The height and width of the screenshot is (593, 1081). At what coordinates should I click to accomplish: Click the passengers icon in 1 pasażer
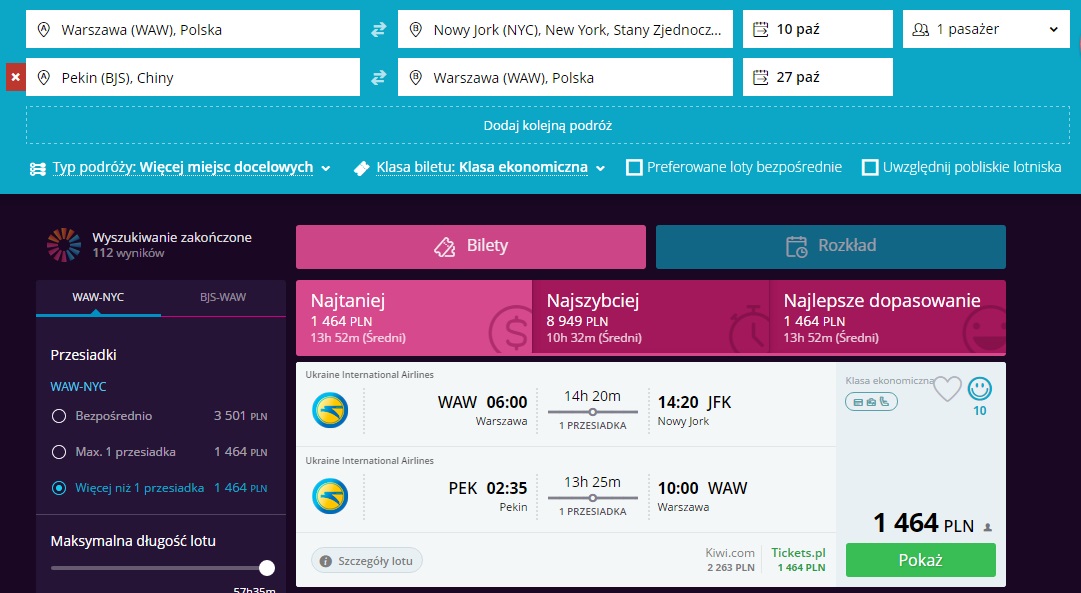(920, 30)
